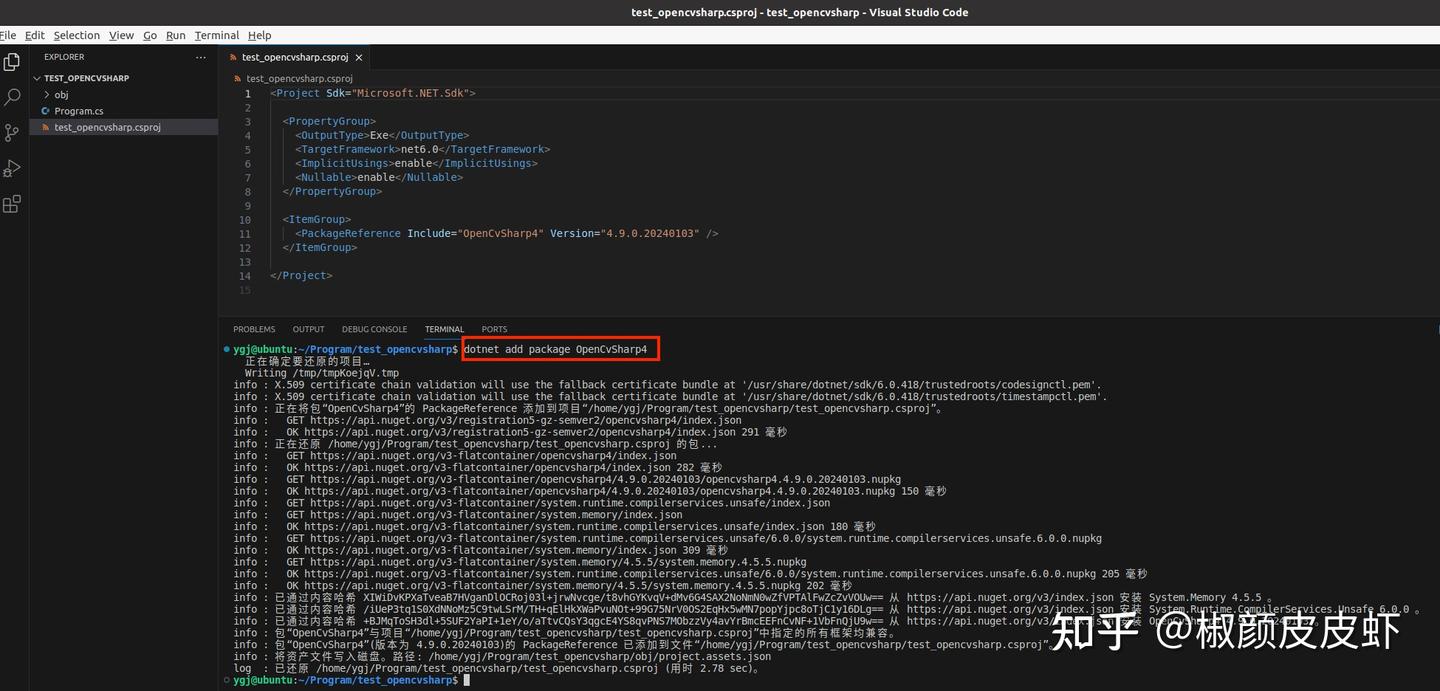The width and height of the screenshot is (1440, 691).
Task: Open the Run and Debug view
Action: [11, 167]
